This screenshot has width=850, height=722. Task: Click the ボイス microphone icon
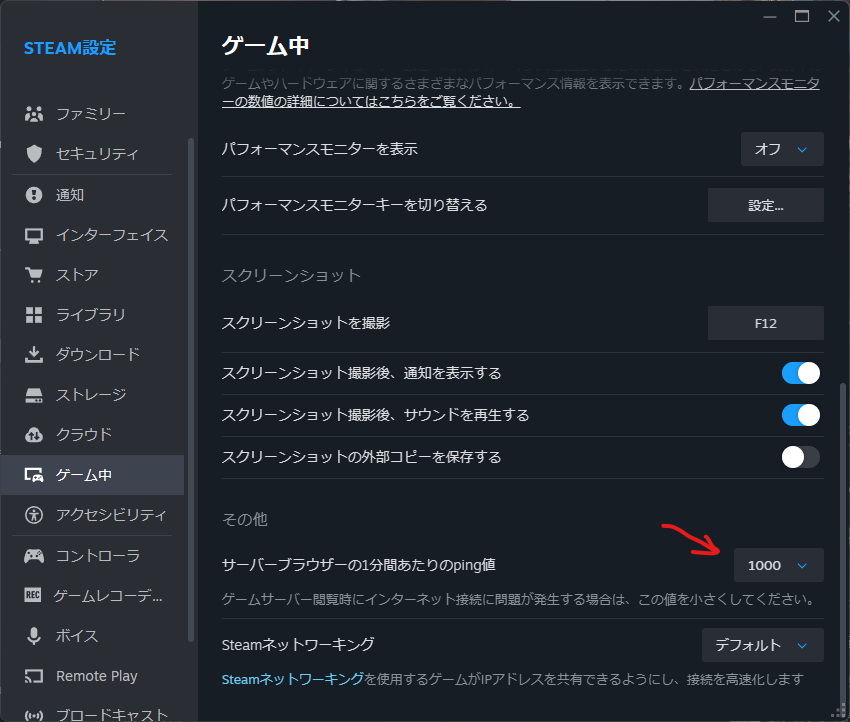(x=34, y=636)
